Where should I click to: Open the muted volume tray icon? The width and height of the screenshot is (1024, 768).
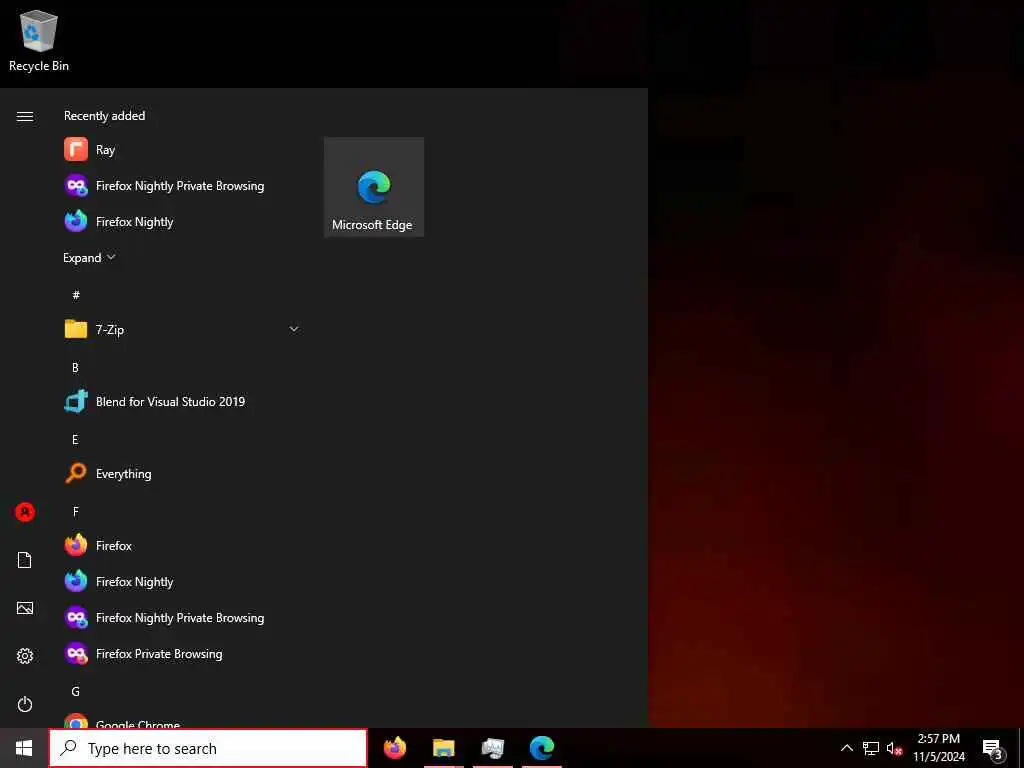[894, 748]
